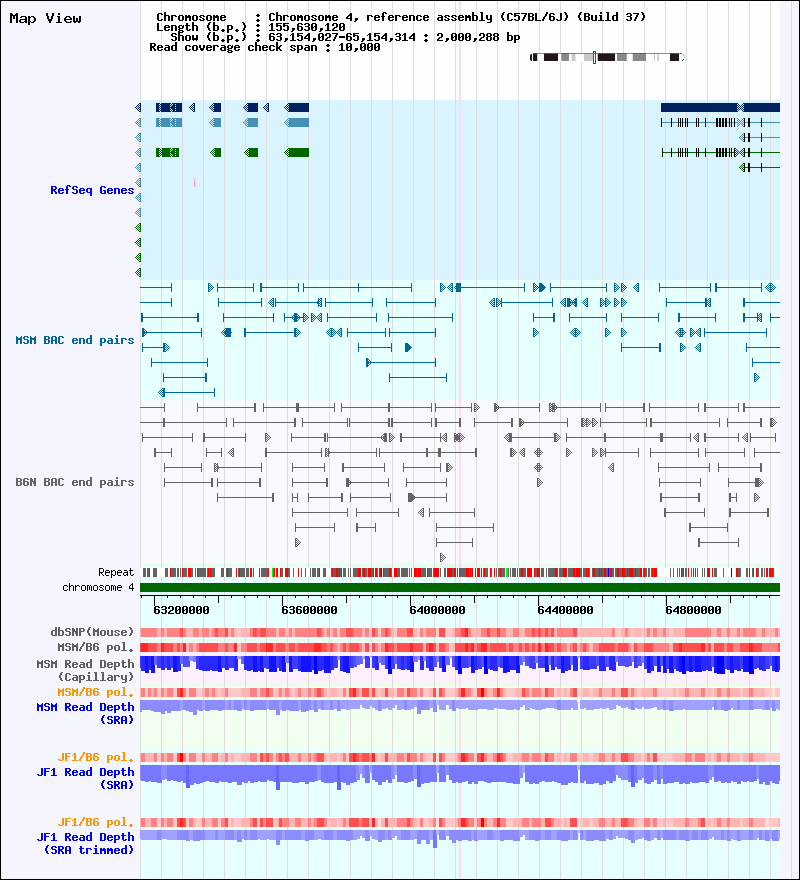Click the 'Read coverage check span : 10,000' text
The image size is (800, 880).
point(264,48)
